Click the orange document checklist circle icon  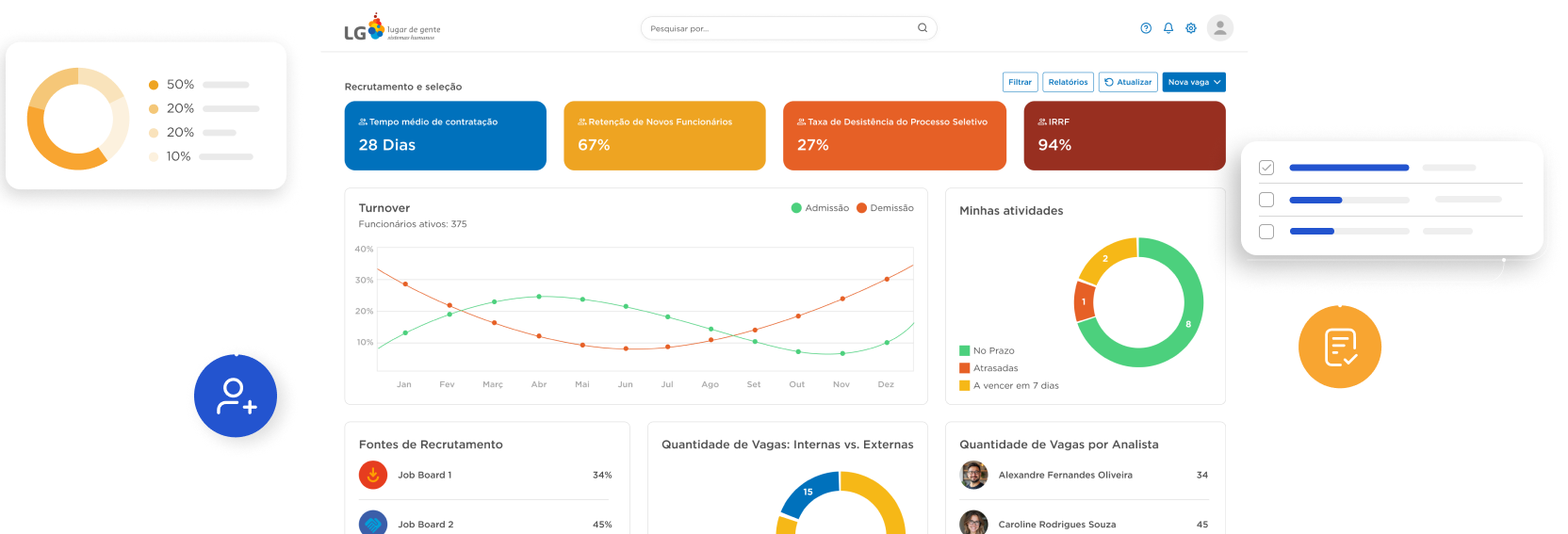pyautogui.click(x=1340, y=347)
